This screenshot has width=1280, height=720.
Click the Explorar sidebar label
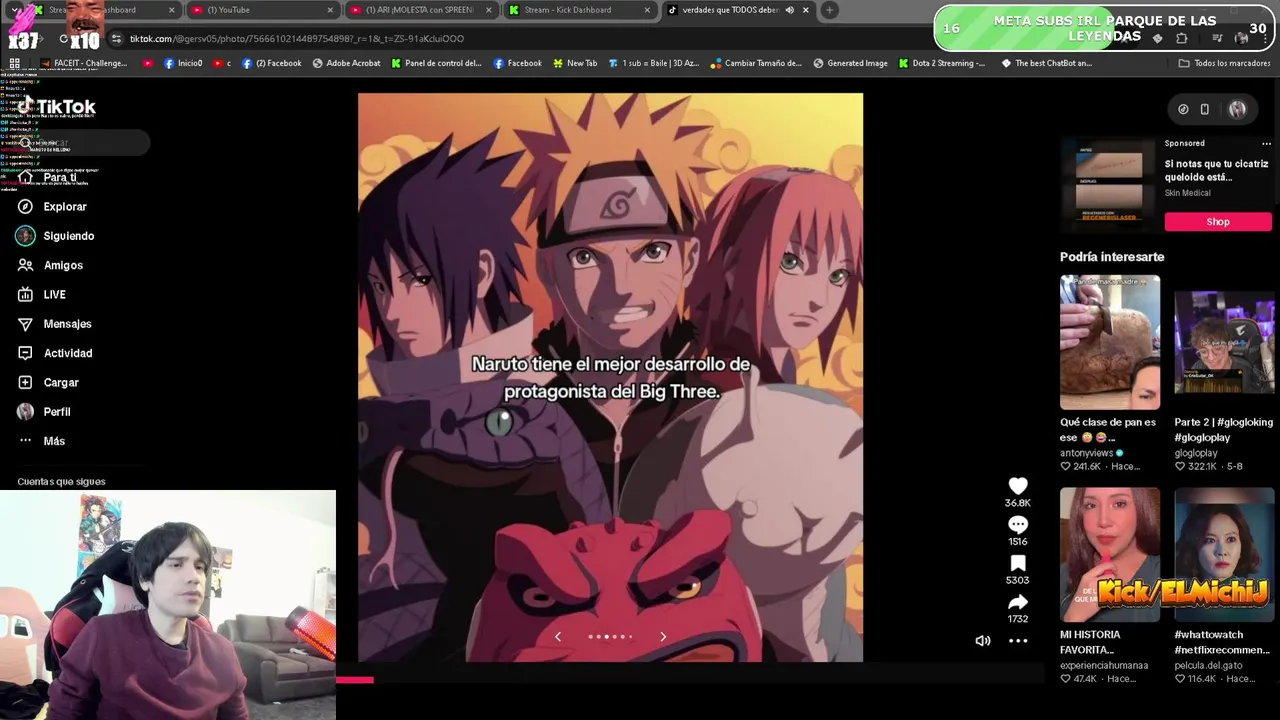tap(65, 207)
